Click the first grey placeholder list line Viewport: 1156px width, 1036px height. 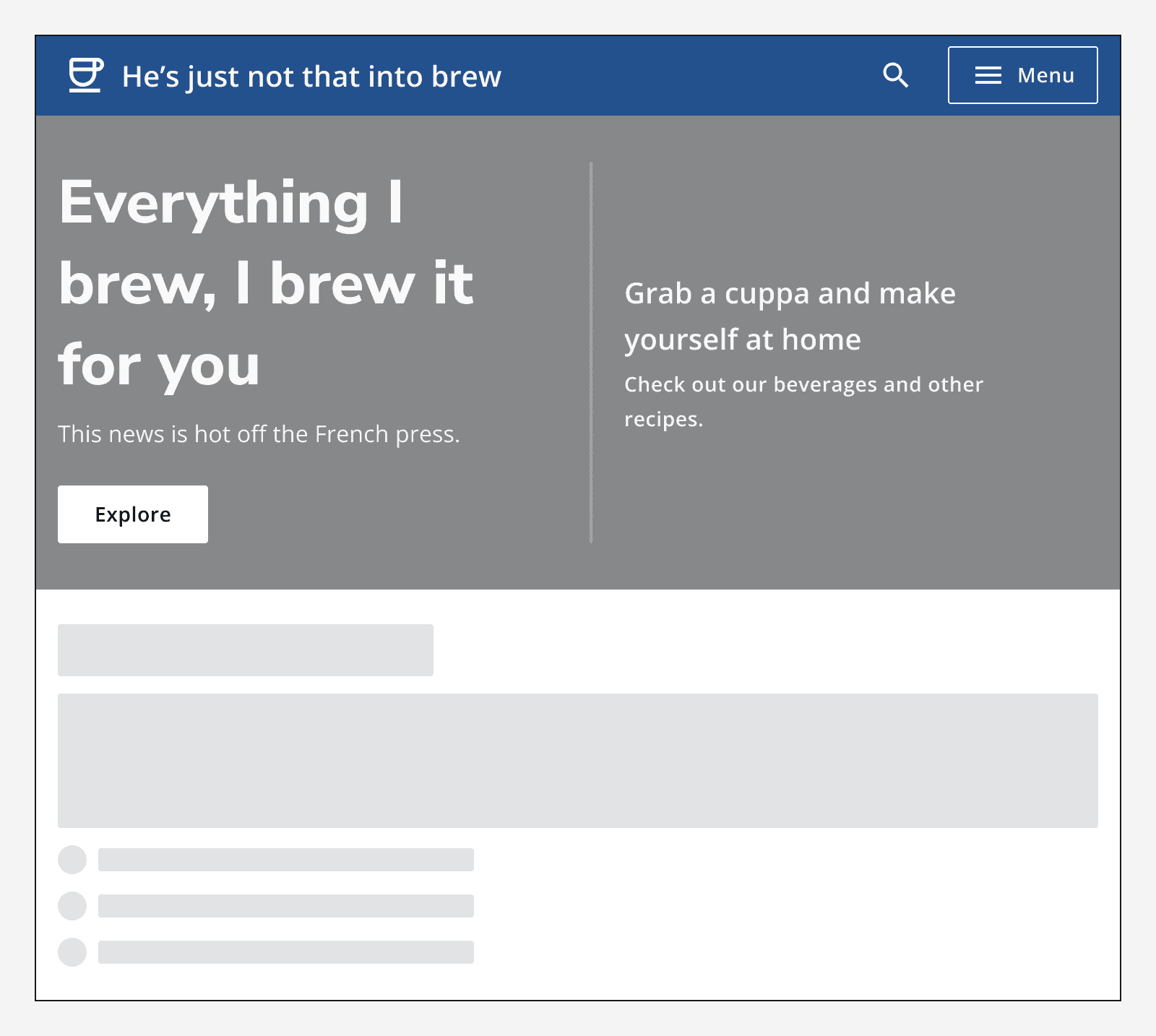point(286,860)
